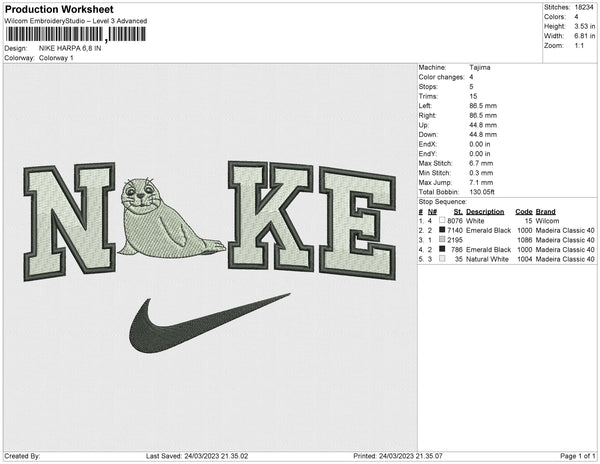This screenshot has width=600, height=464.
Task: Click the embroidered seal in the design
Action: tap(171, 217)
